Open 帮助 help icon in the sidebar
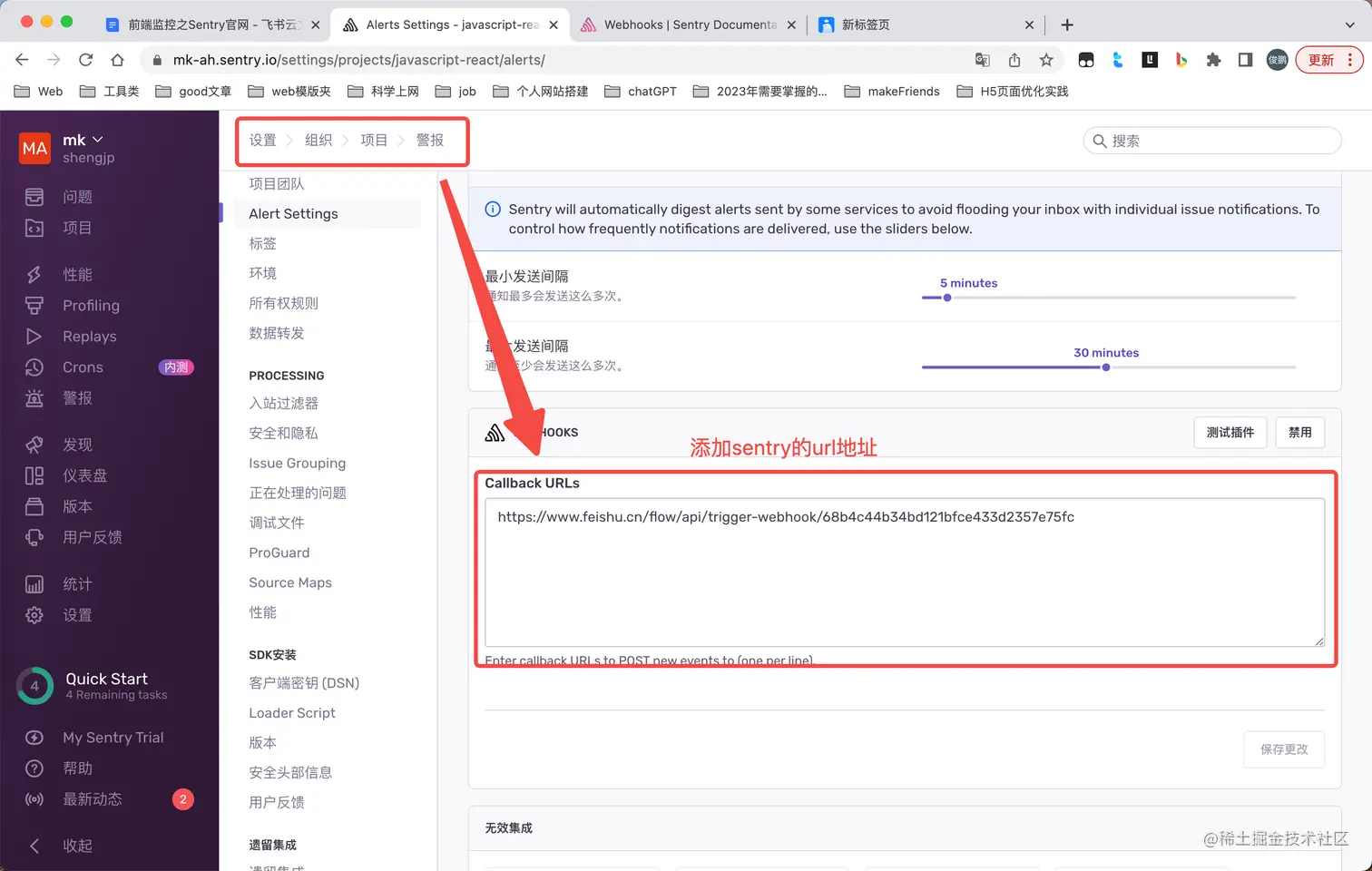This screenshot has width=1372, height=871. point(34,768)
